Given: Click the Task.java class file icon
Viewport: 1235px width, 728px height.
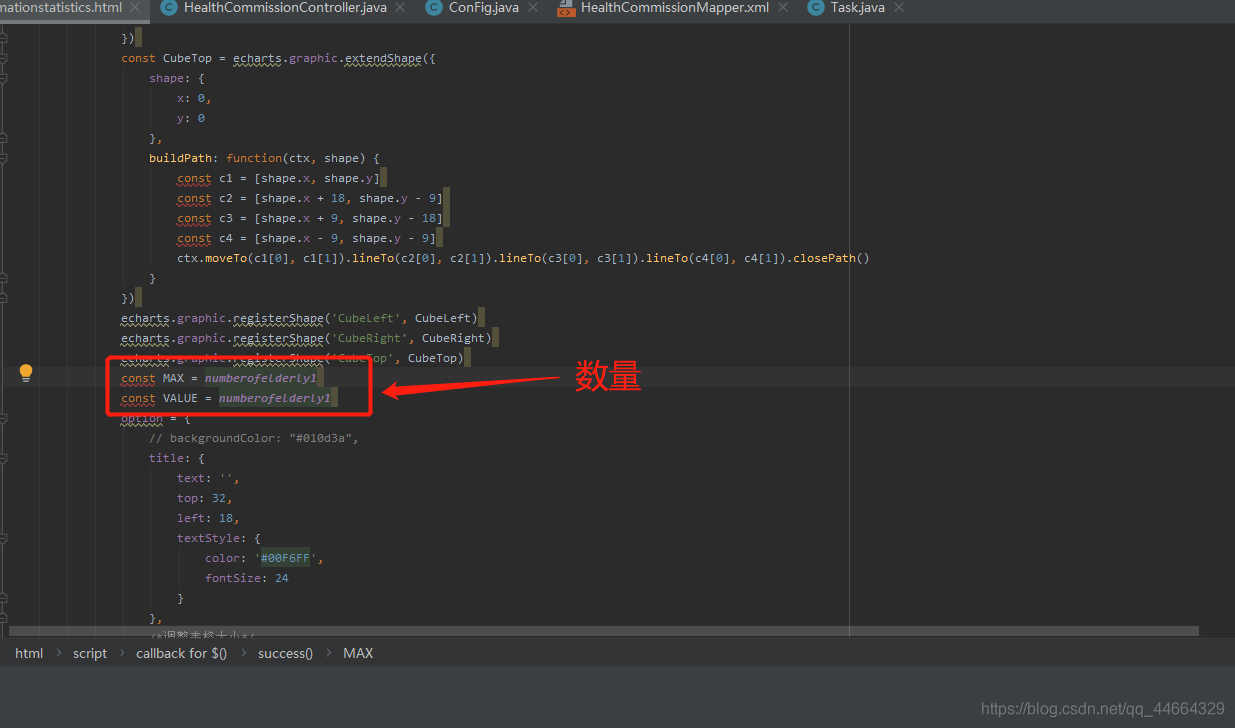Looking at the screenshot, I should [815, 8].
